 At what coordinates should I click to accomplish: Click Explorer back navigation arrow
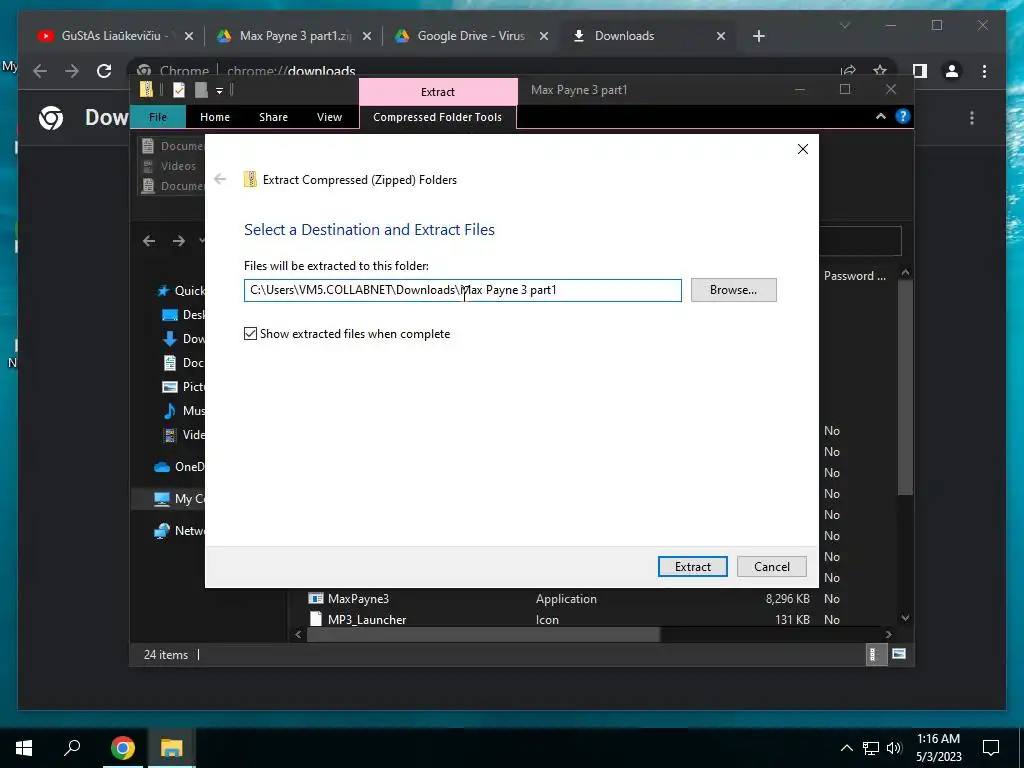coord(149,241)
